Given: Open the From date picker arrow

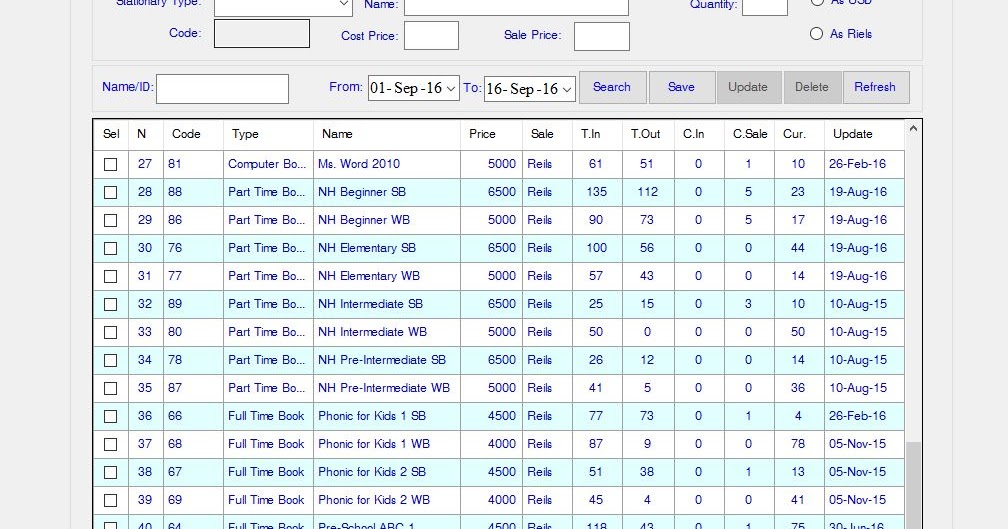Looking at the screenshot, I should click(451, 89).
